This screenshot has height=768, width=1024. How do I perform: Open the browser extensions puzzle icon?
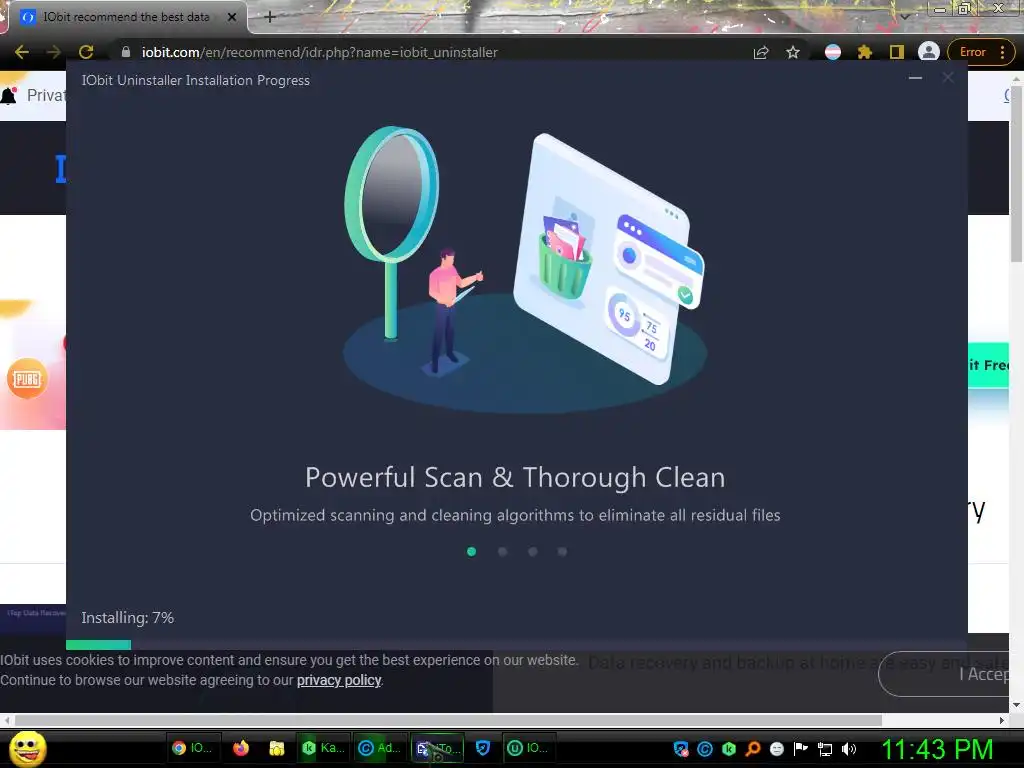coord(865,52)
